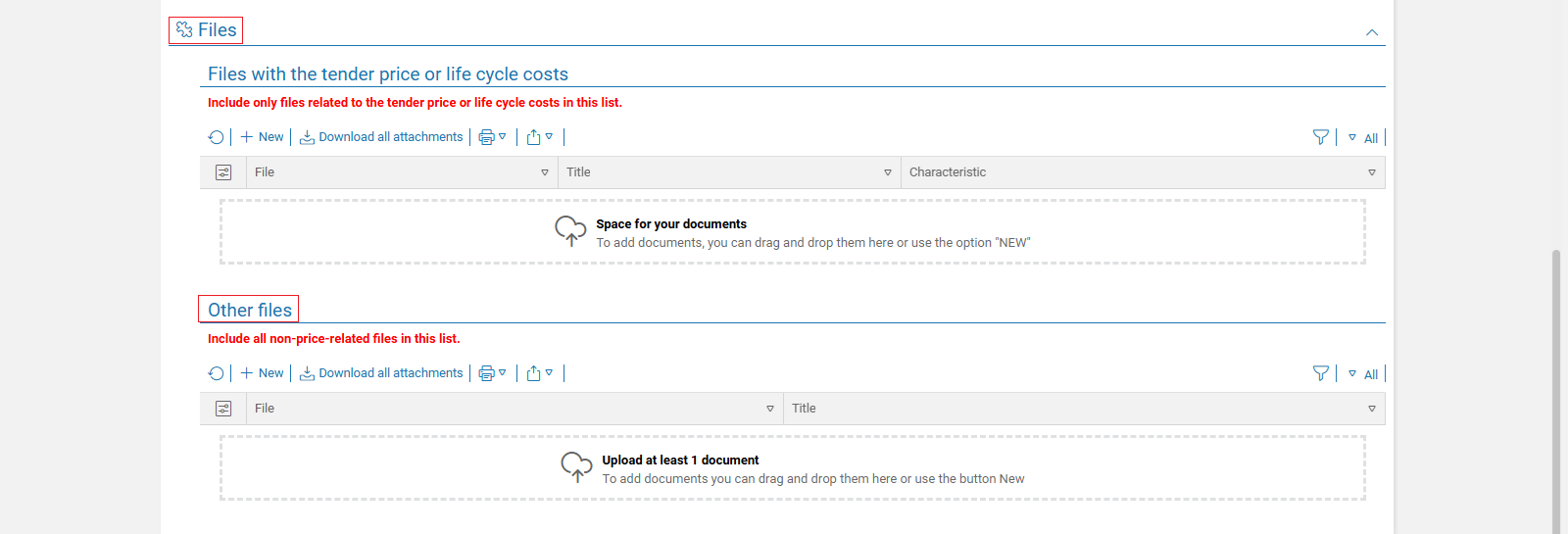The image size is (1568, 534).
Task: Open the Characteristic column dropdown arrow
Action: [1372, 172]
